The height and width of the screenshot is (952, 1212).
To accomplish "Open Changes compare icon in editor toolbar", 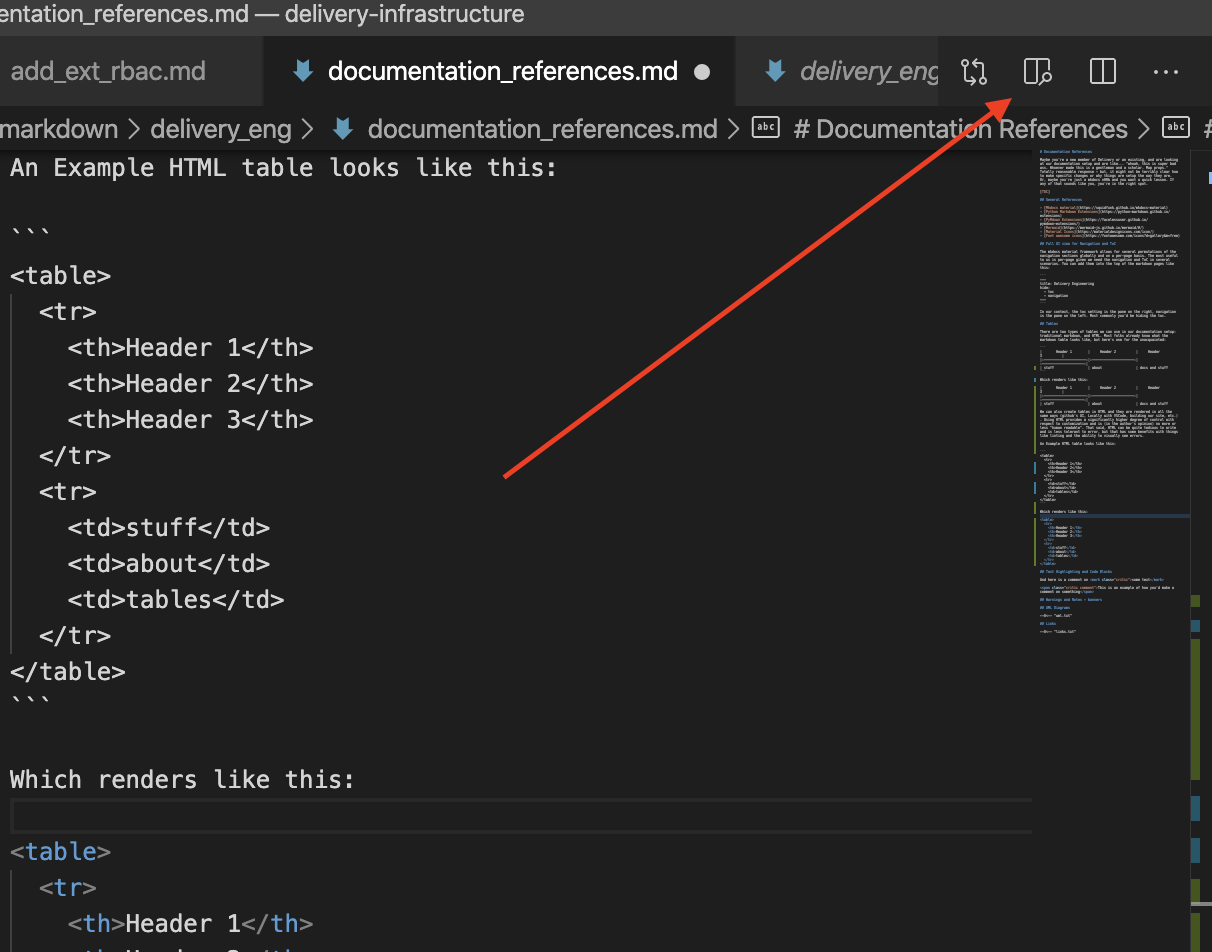I will [x=974, y=72].
